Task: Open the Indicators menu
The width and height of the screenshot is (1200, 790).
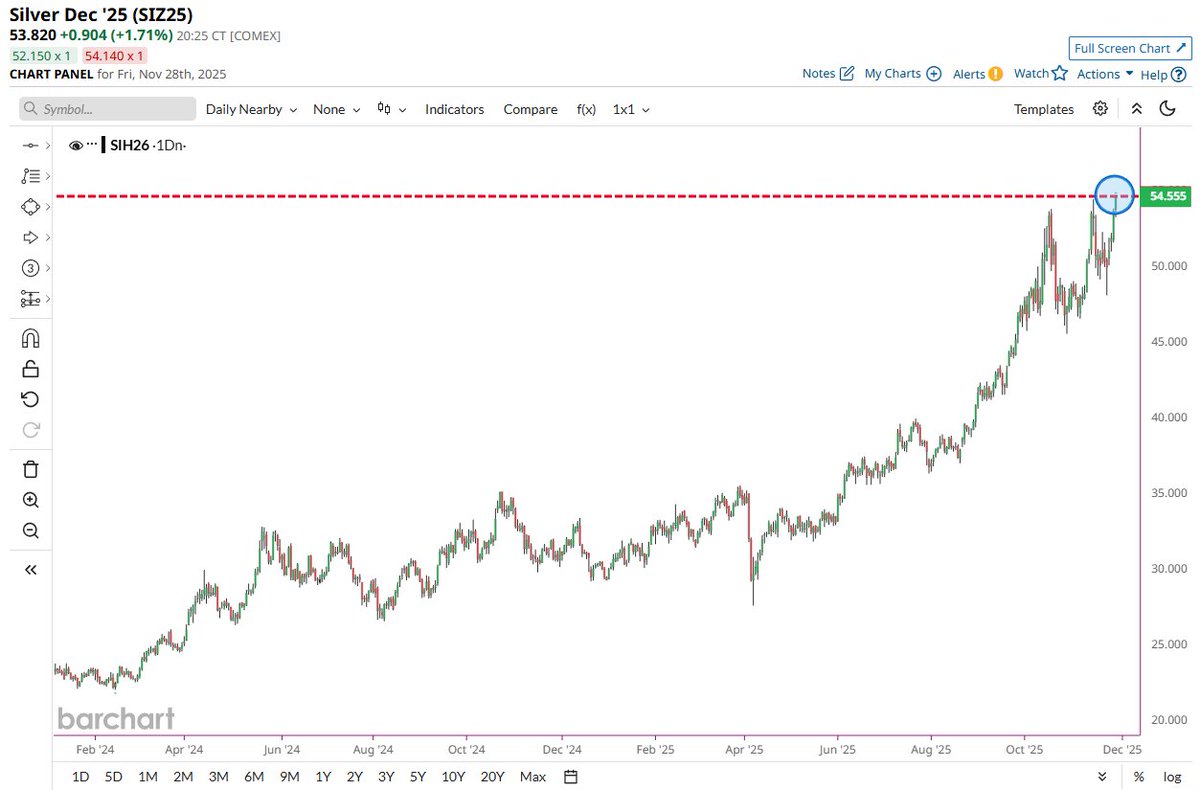Action: click(454, 109)
